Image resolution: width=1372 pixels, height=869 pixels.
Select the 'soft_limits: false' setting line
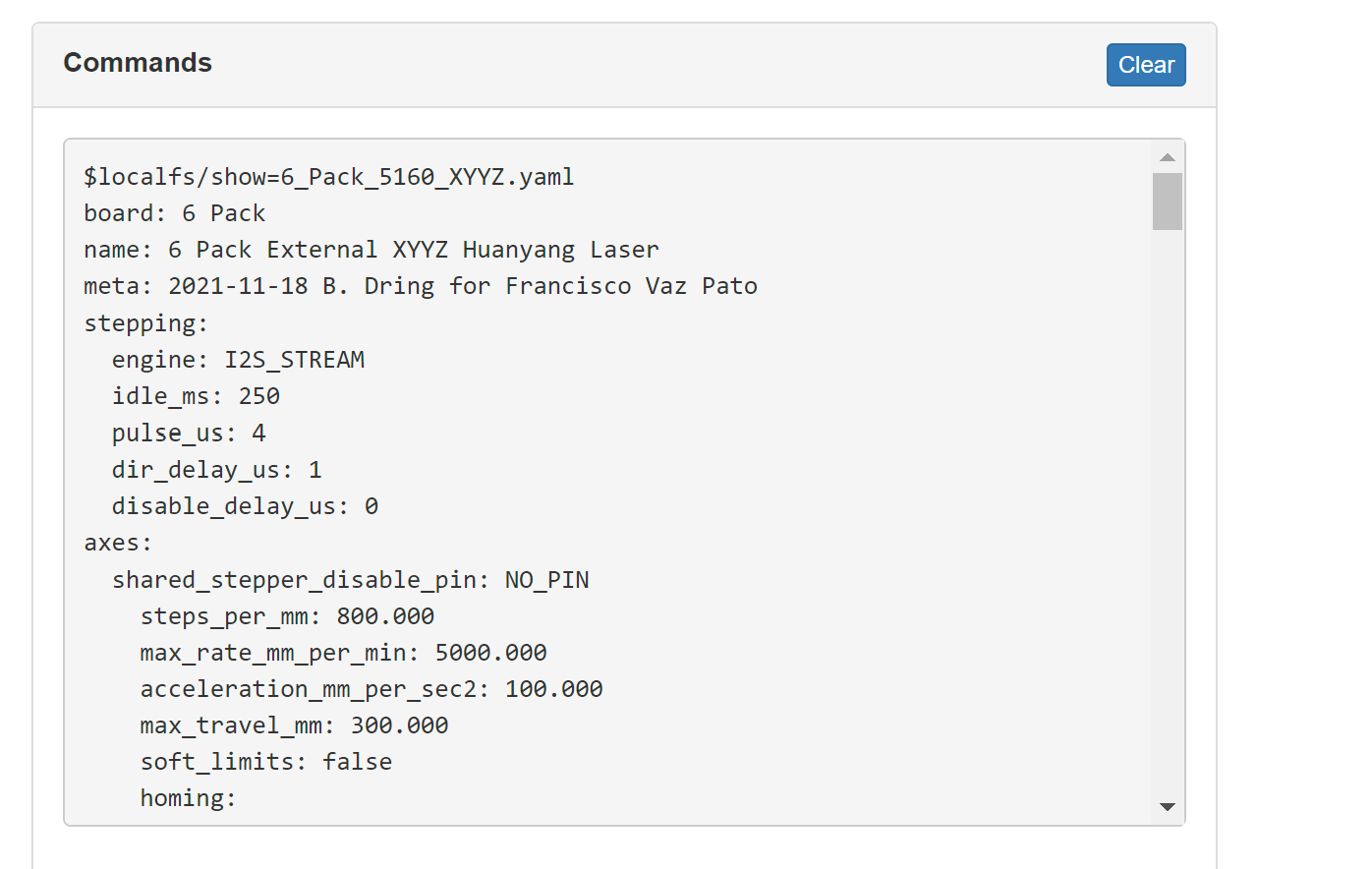click(x=265, y=761)
